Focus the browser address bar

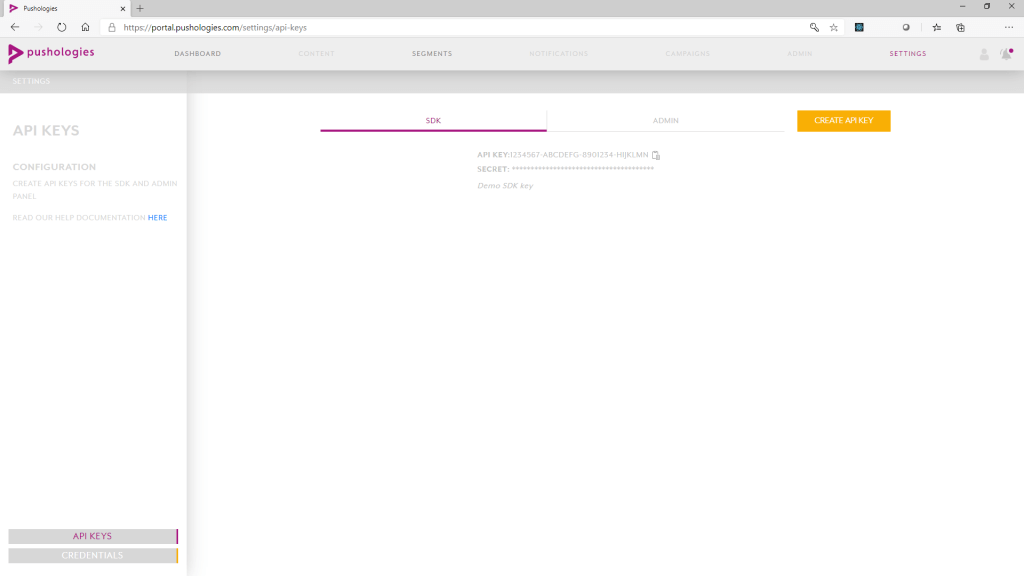457,27
